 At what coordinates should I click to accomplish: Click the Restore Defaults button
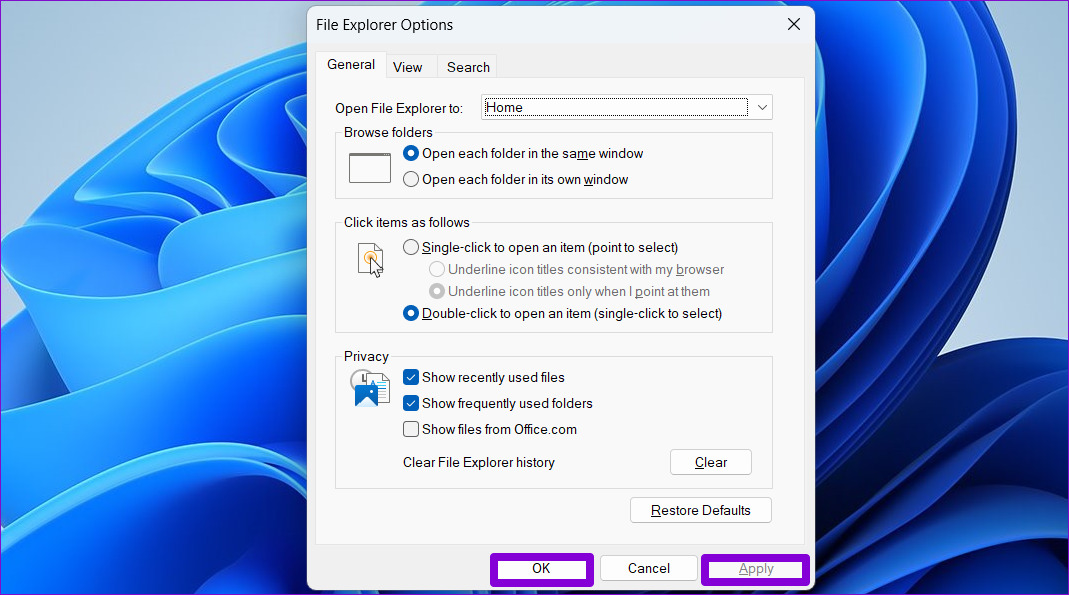[x=700, y=510]
